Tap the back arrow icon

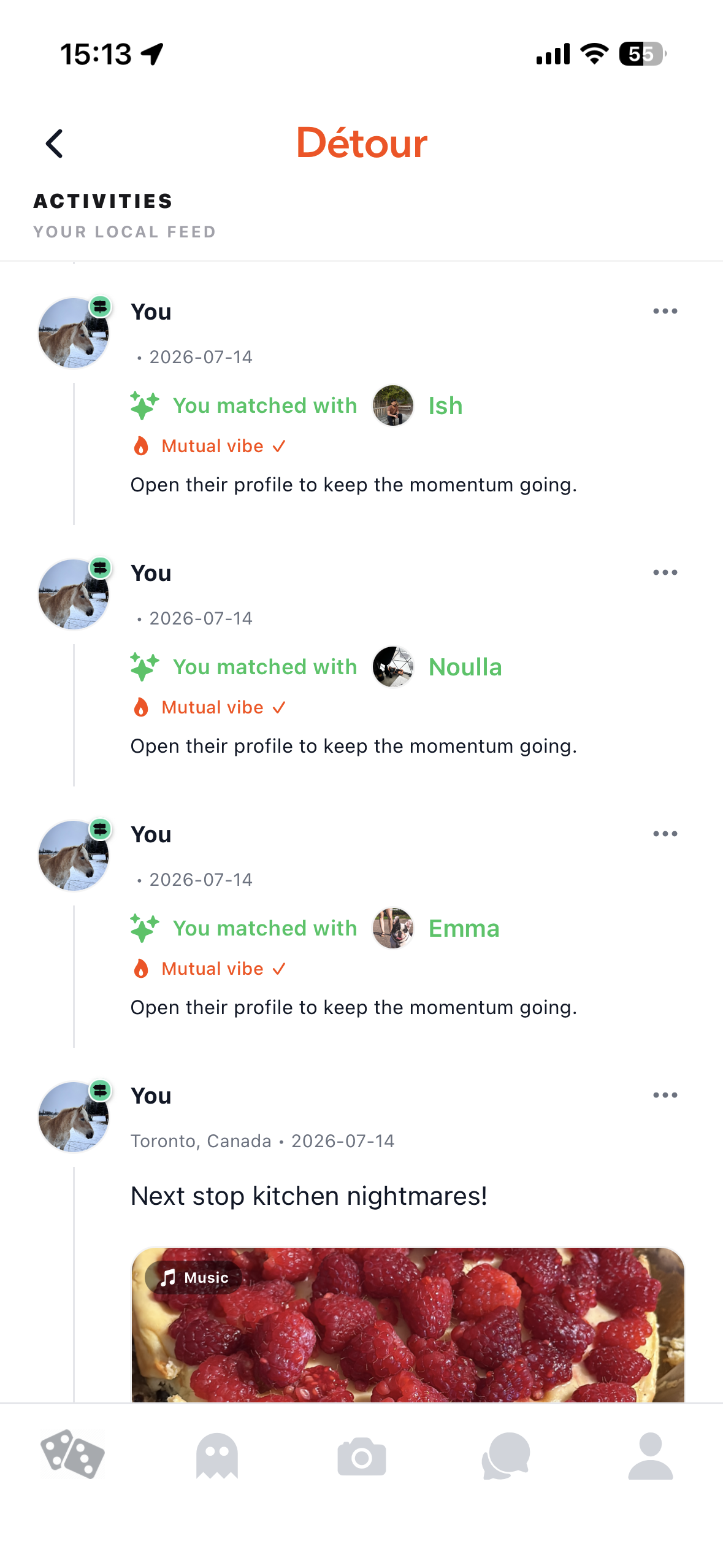coord(55,144)
